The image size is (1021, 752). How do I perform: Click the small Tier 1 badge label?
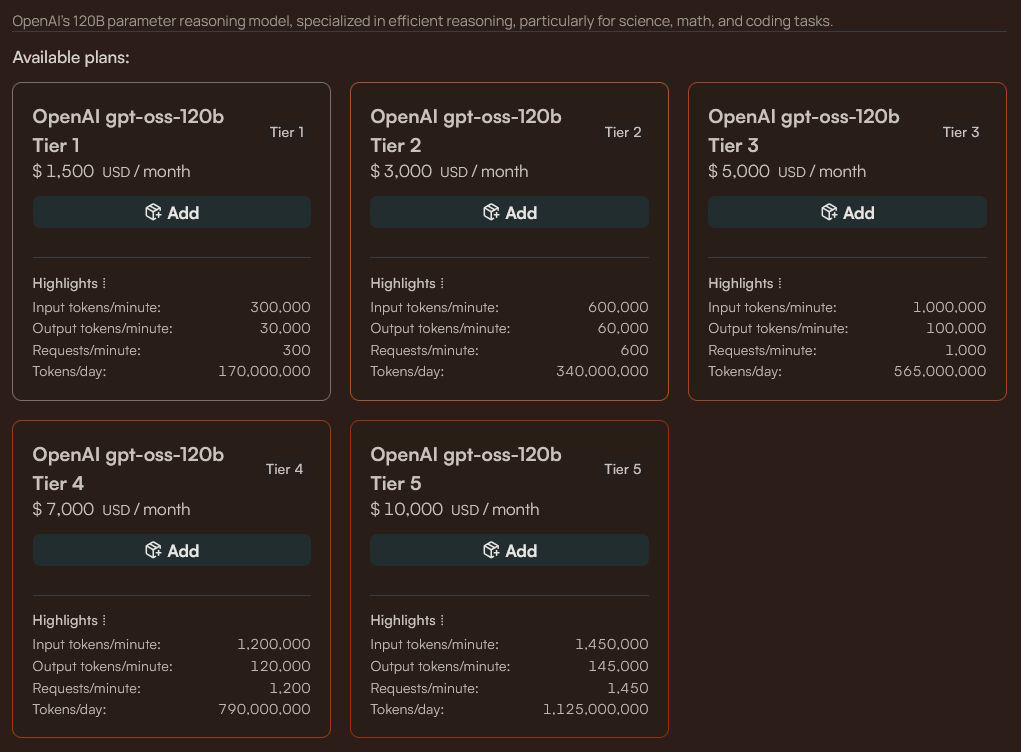click(287, 132)
